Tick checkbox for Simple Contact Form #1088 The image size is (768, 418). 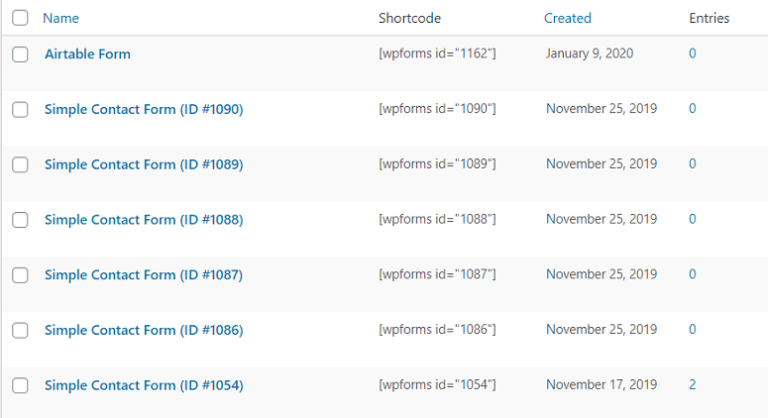tap(20, 220)
